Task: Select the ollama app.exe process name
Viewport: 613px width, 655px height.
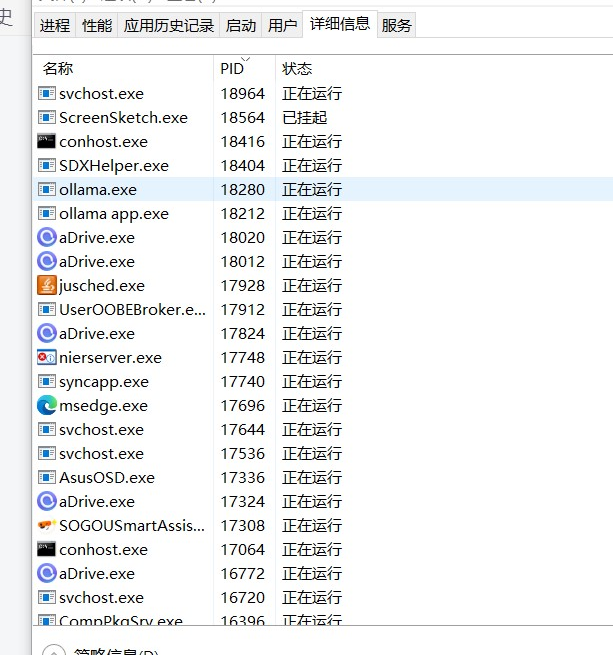Action: (114, 214)
